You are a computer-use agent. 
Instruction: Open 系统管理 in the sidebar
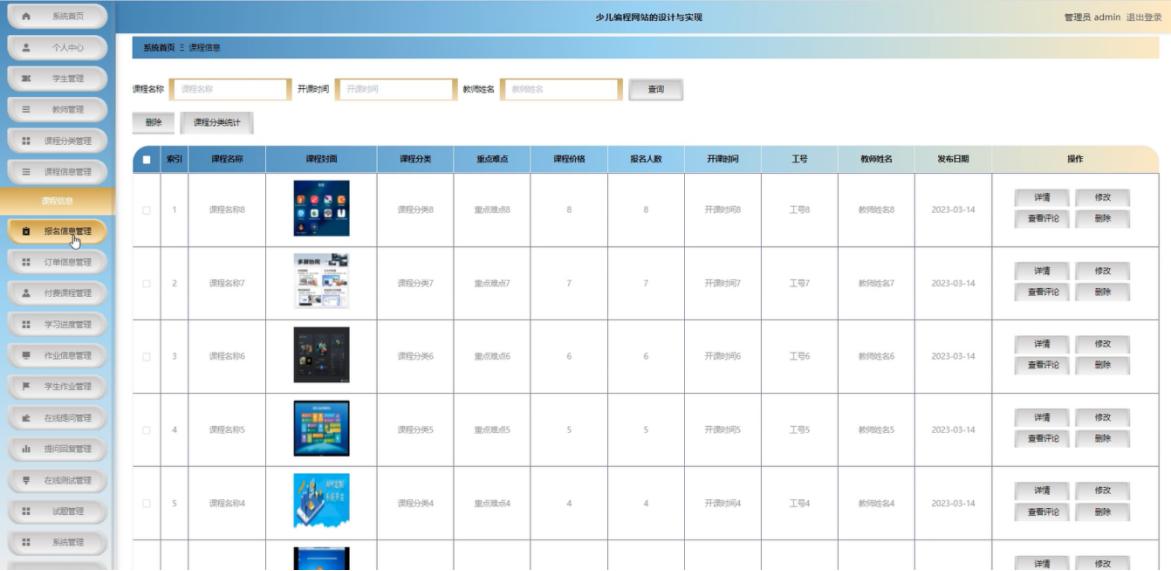(x=58, y=542)
